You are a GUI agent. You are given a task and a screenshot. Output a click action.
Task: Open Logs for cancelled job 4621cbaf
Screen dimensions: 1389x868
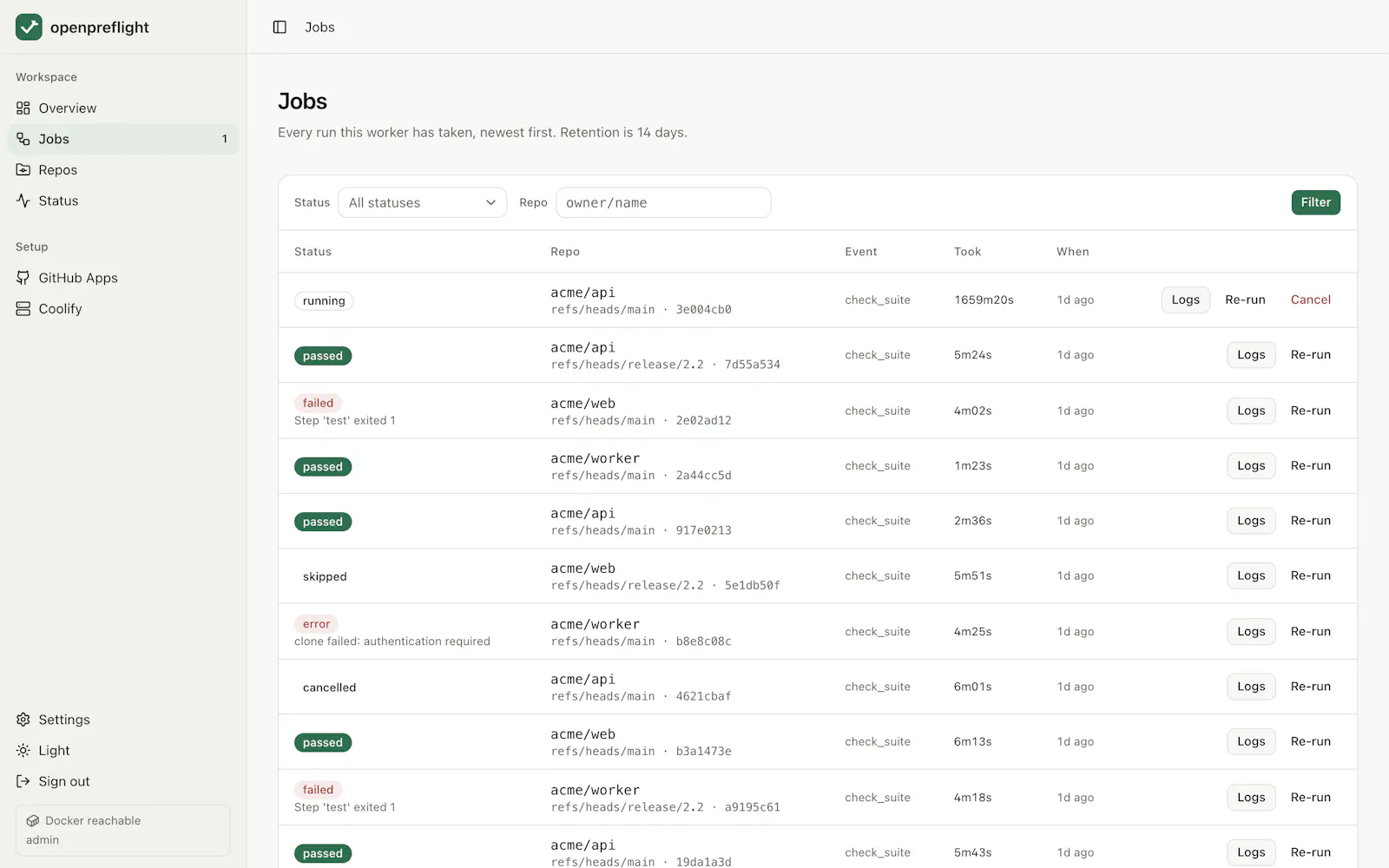1251,687
